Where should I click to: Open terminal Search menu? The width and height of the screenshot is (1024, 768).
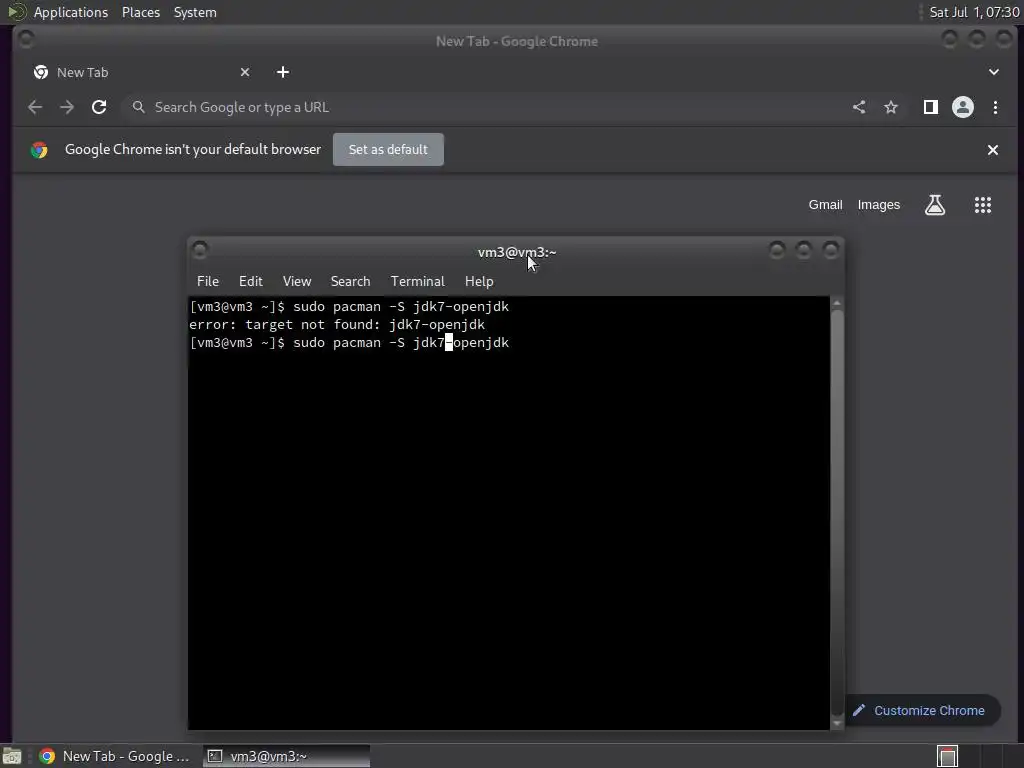click(x=350, y=281)
